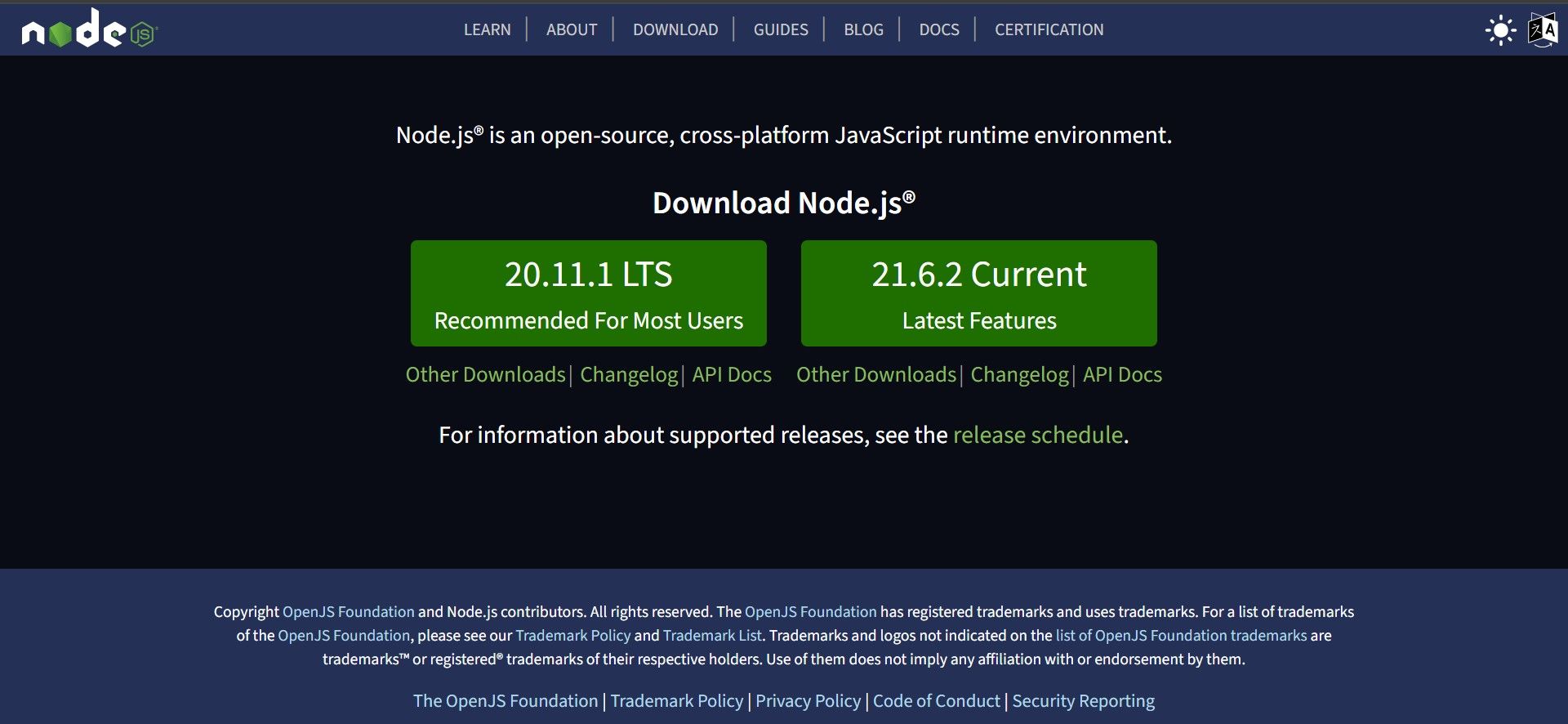Open list of OpenJS Foundation trademarks

pos(1181,635)
